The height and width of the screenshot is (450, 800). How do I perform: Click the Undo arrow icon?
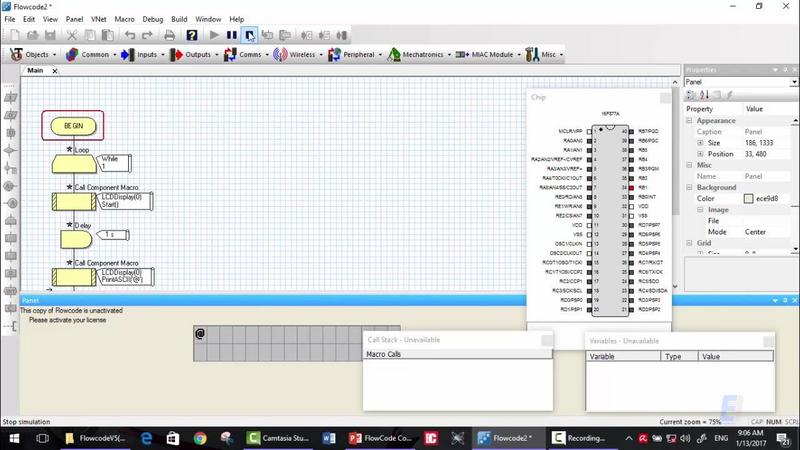click(x=130, y=35)
